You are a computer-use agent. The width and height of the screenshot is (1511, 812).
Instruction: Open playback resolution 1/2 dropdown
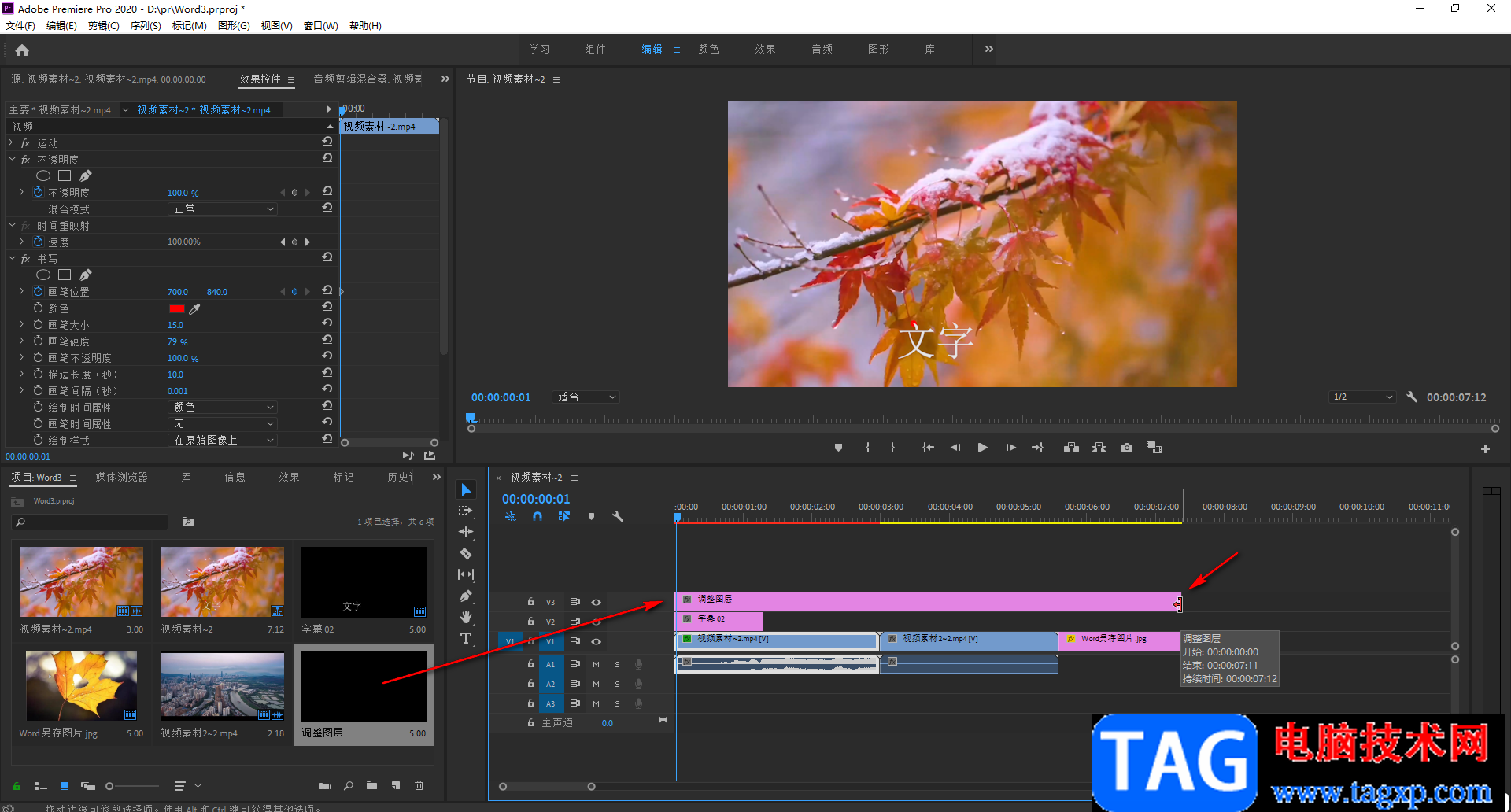[1362, 397]
